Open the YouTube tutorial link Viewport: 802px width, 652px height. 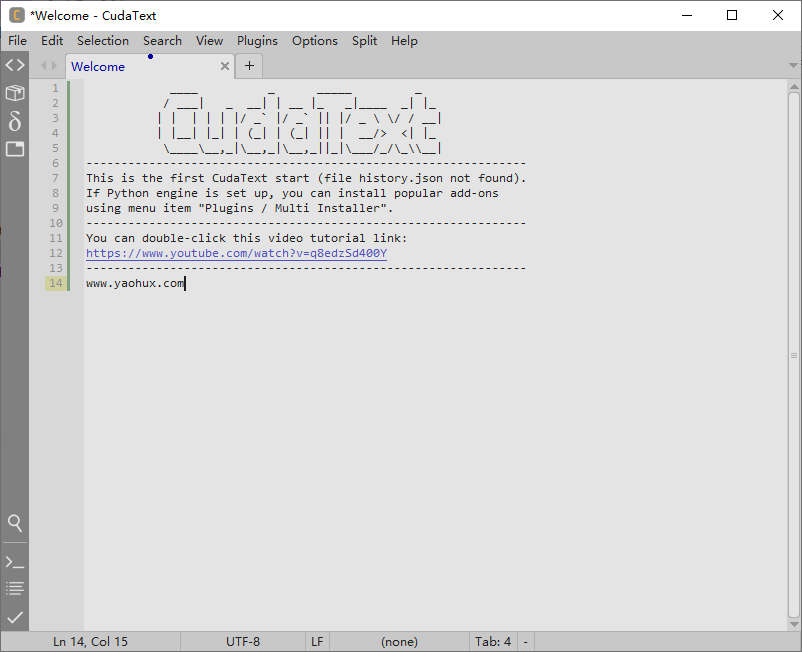point(233,253)
